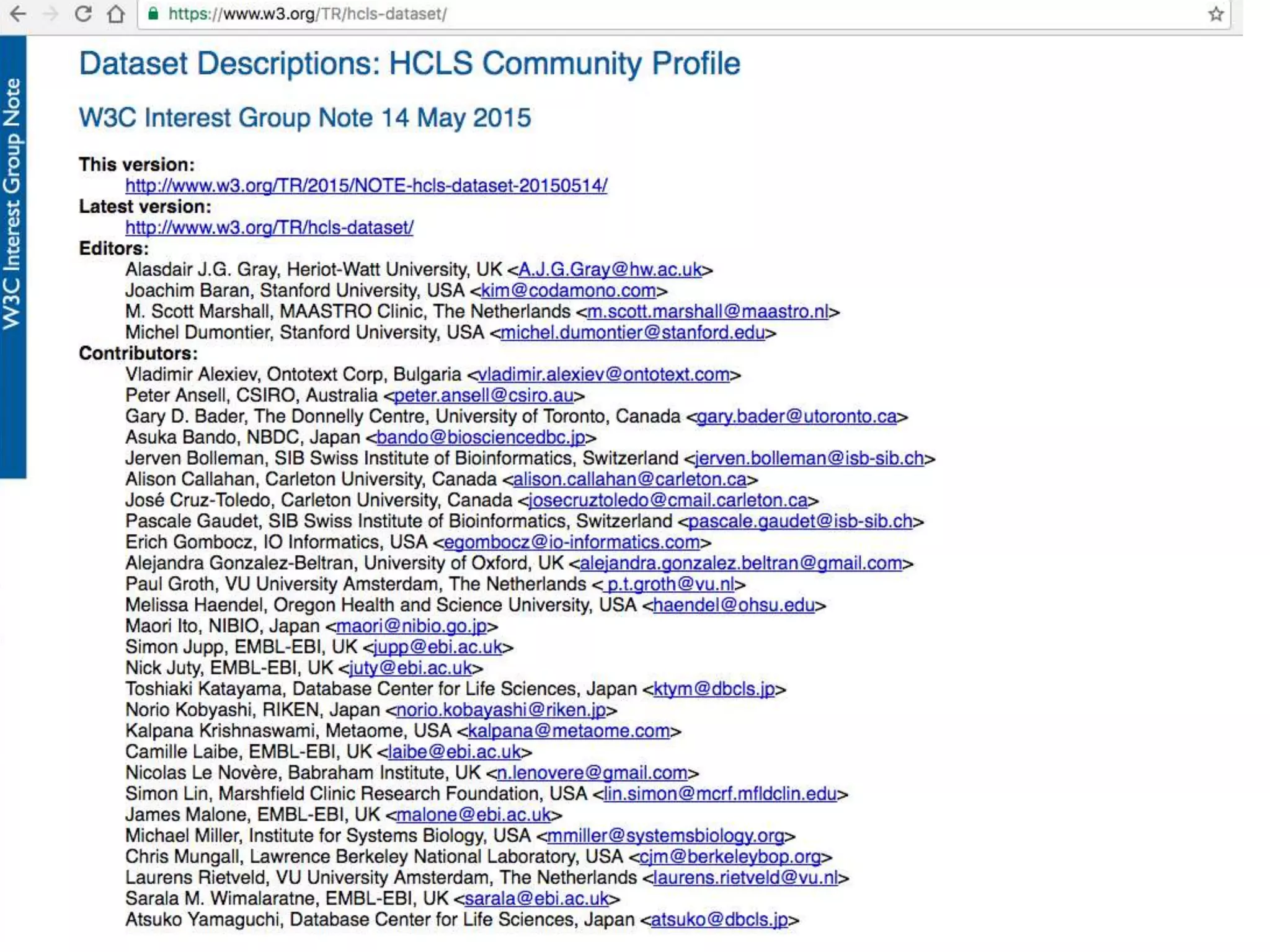Email m.scott.marshall@maastro.nl
Screen dimensions: 1270x952
[708, 312]
